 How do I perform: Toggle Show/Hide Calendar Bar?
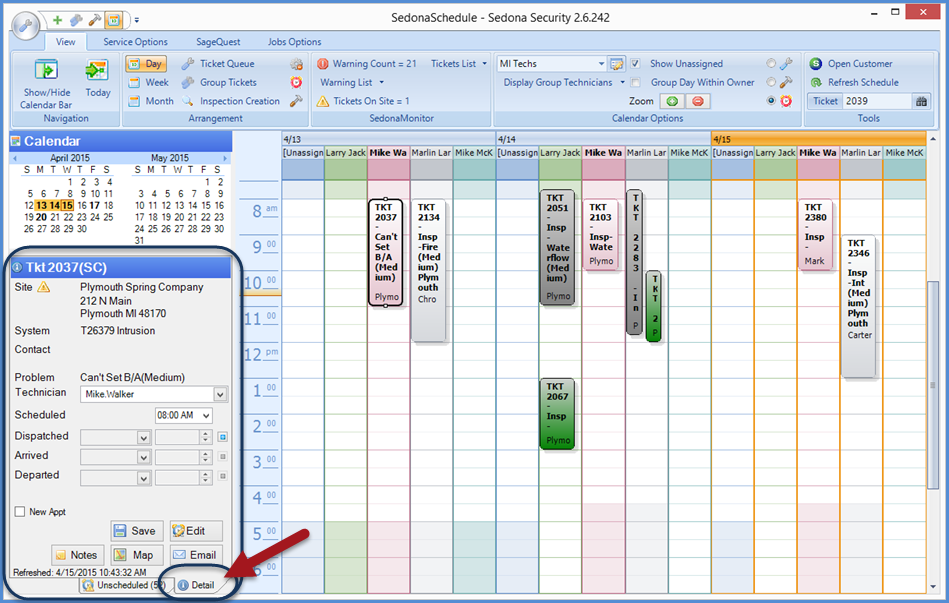(46, 84)
